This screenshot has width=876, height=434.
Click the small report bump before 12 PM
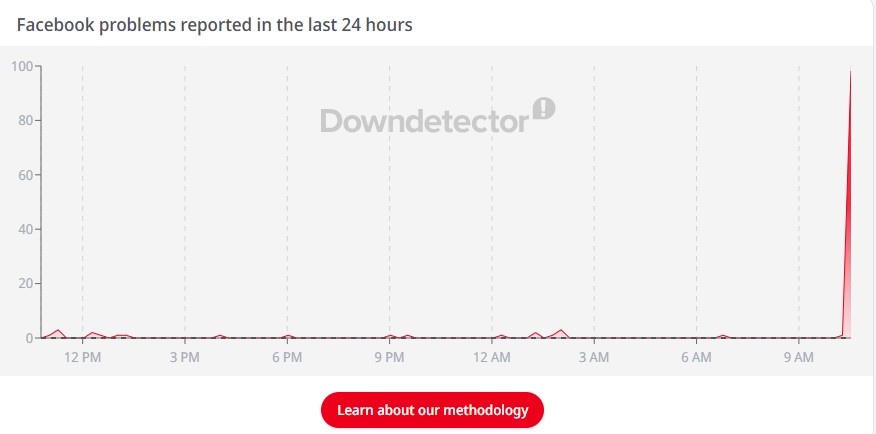click(58, 333)
